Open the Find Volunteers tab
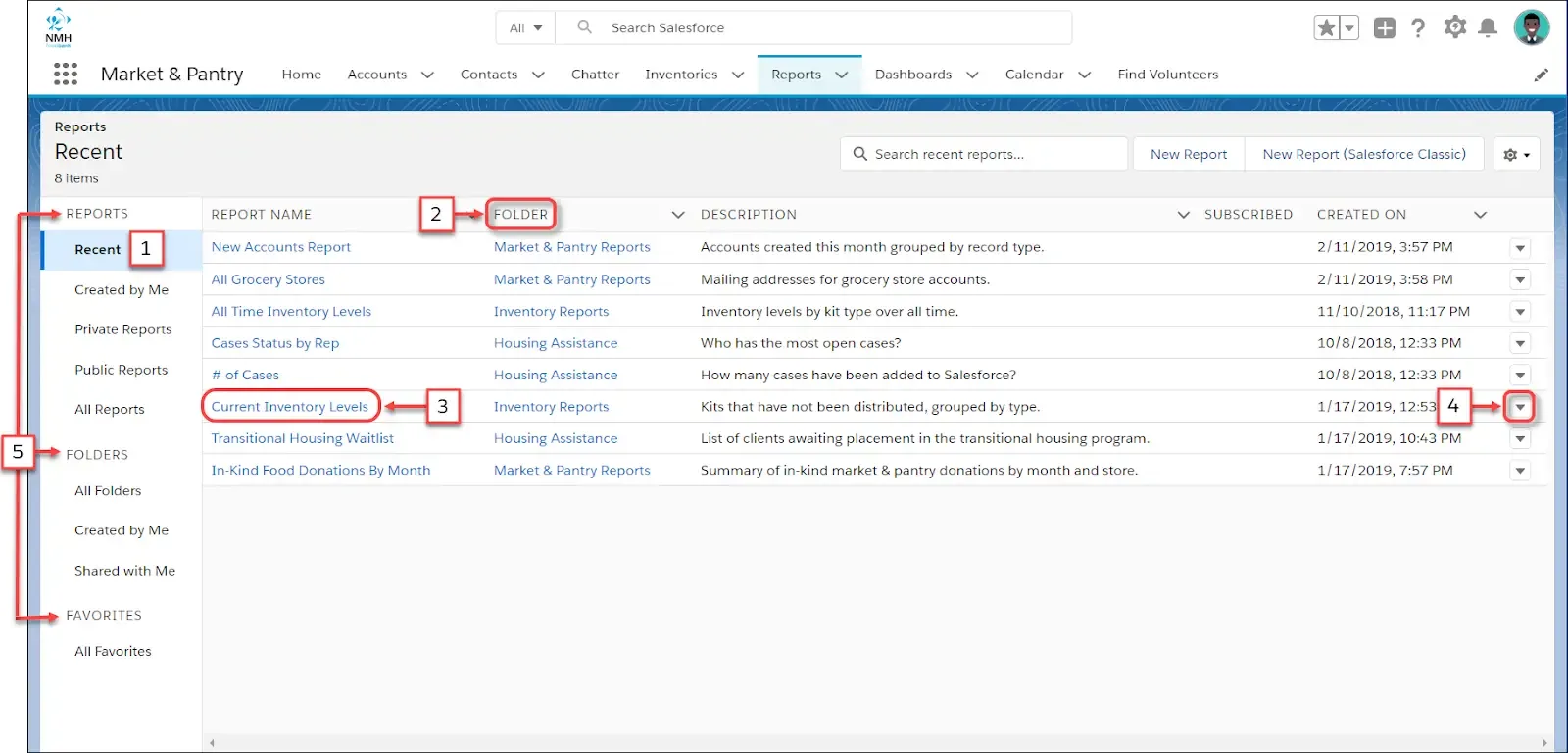This screenshot has width=1568, height=753. click(x=1168, y=75)
